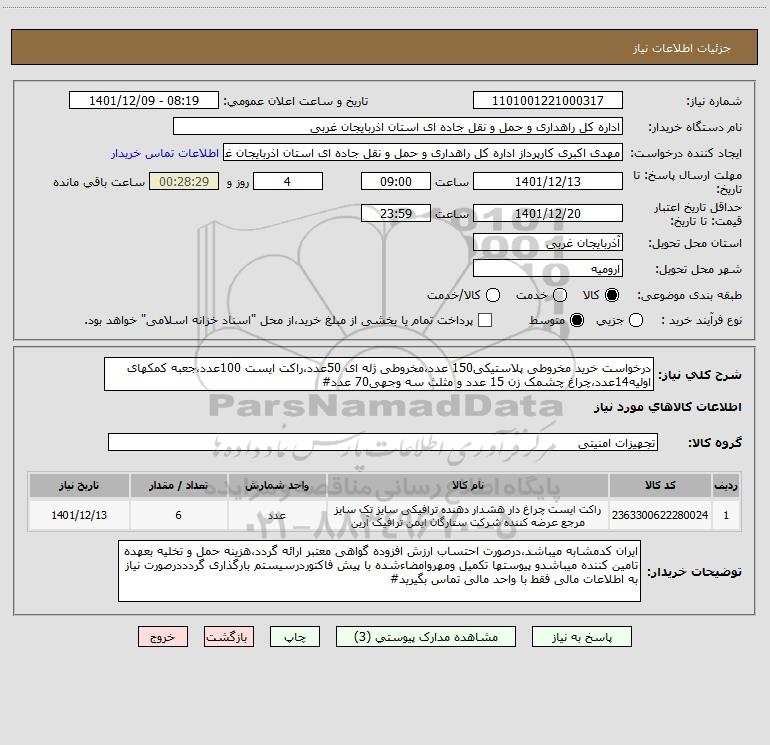770x745 pixels.
Task: Click the unit cell عدد
Action: [x=277, y=515]
